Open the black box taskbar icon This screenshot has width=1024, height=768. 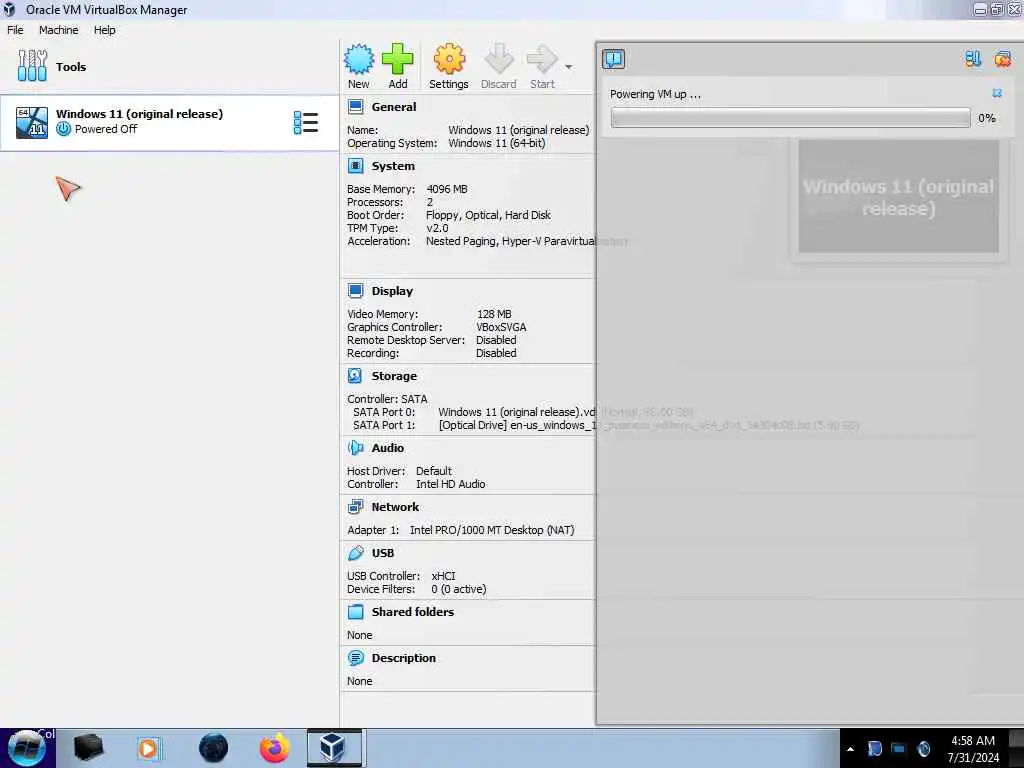pos(88,748)
